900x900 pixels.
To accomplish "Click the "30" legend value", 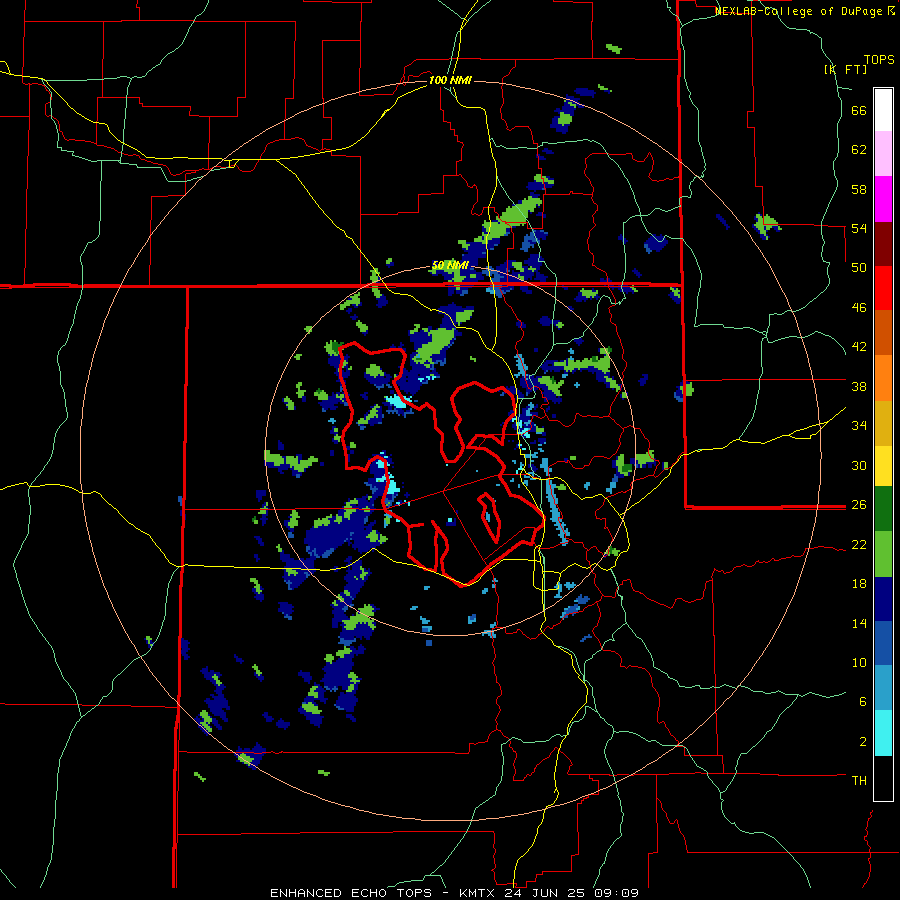I will click(x=859, y=465).
